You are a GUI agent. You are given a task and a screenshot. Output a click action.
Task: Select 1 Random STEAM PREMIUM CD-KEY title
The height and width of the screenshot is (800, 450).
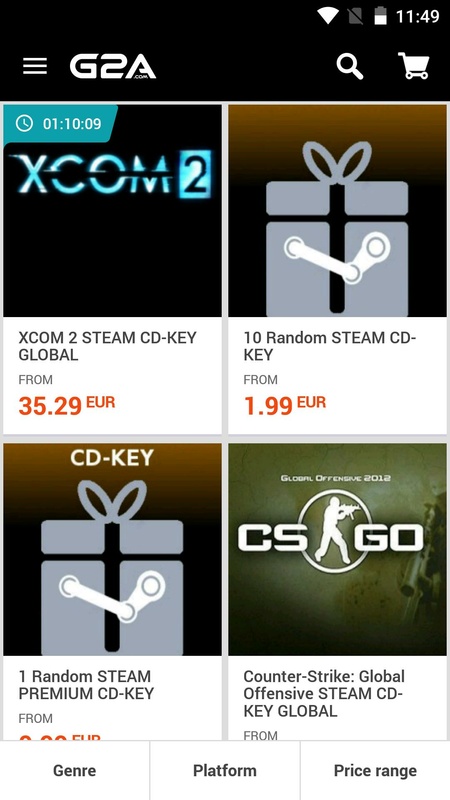[86, 685]
